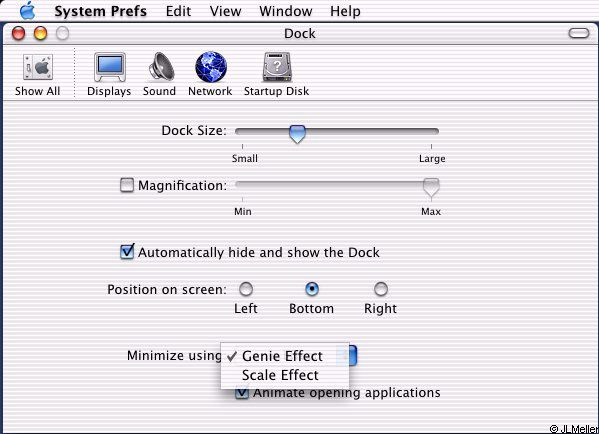Image resolution: width=599 pixels, height=434 pixels.
Task: Open the Apple menu icon
Action: [28, 10]
